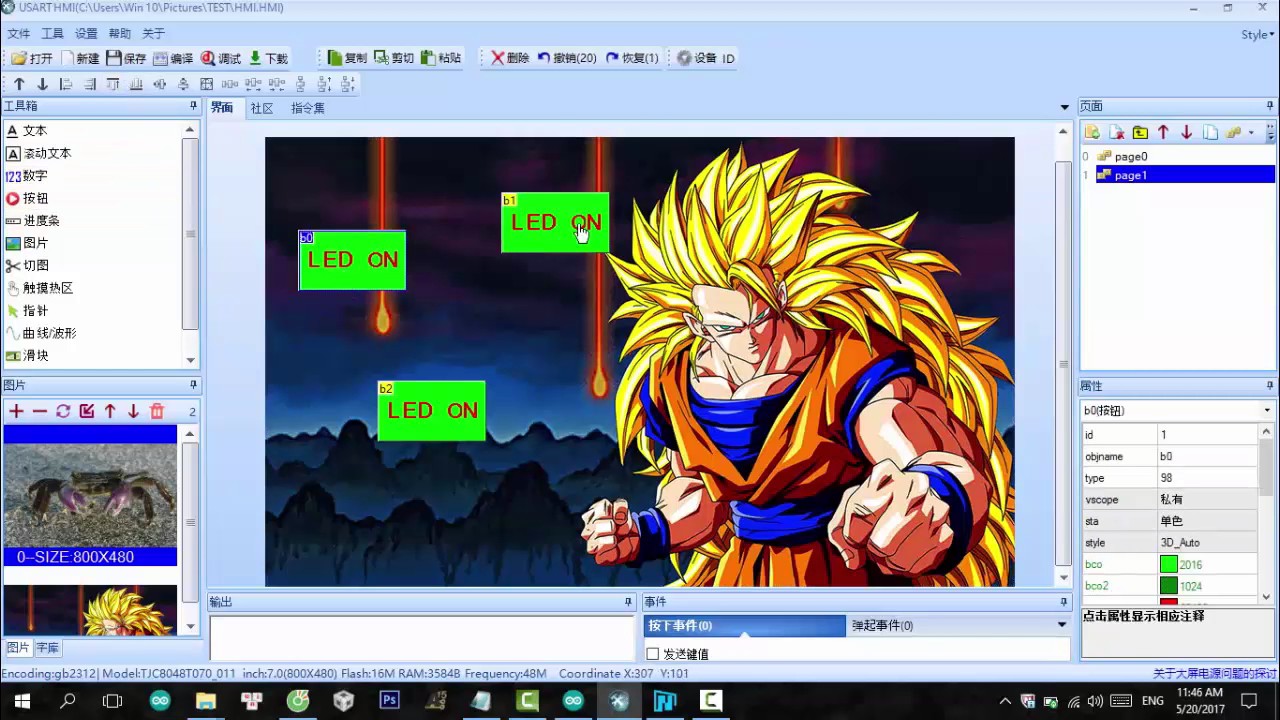1280x720 pixels.
Task: Click replace picture refresh icon
Action: 63,411
